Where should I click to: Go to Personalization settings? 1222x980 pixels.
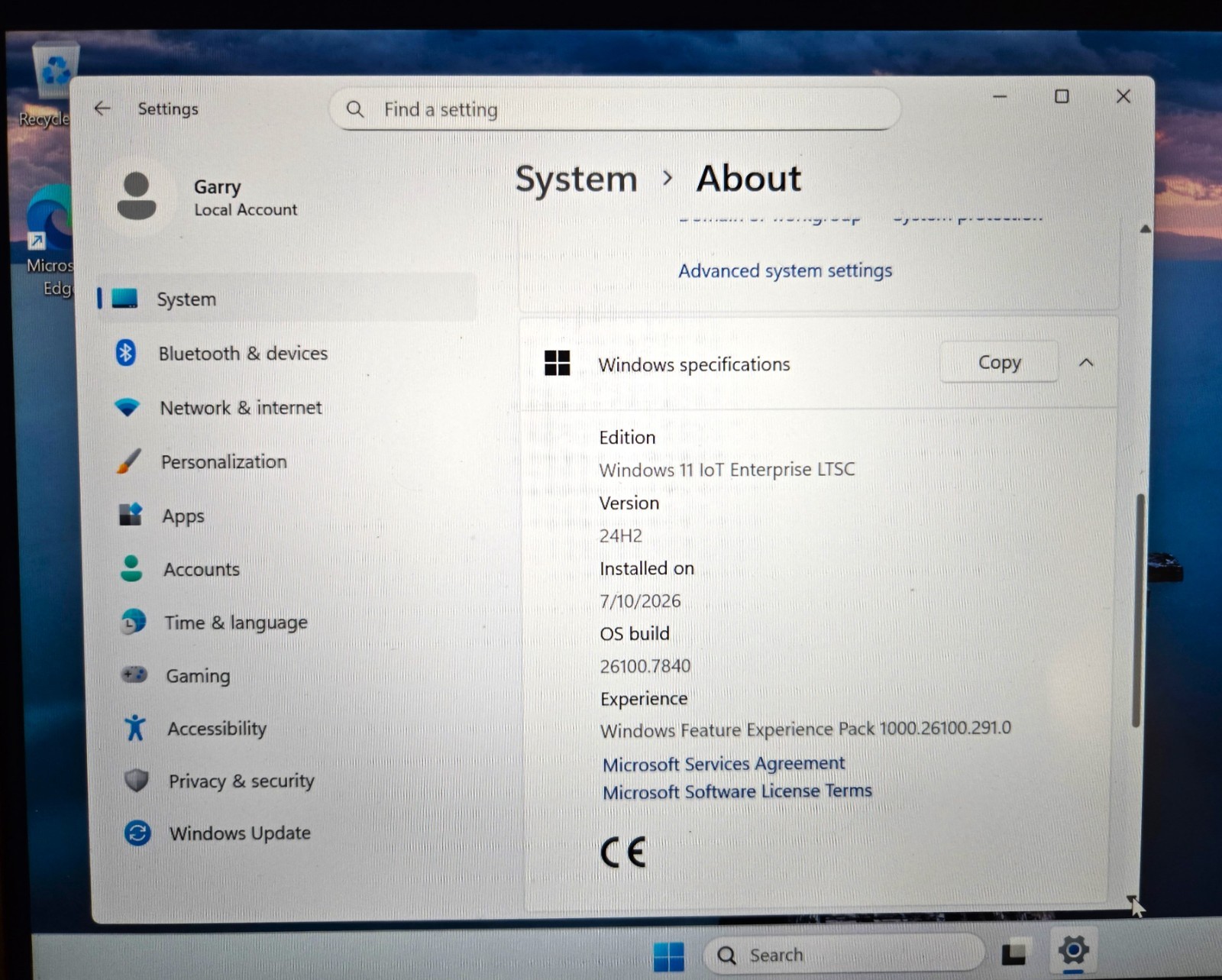[224, 461]
